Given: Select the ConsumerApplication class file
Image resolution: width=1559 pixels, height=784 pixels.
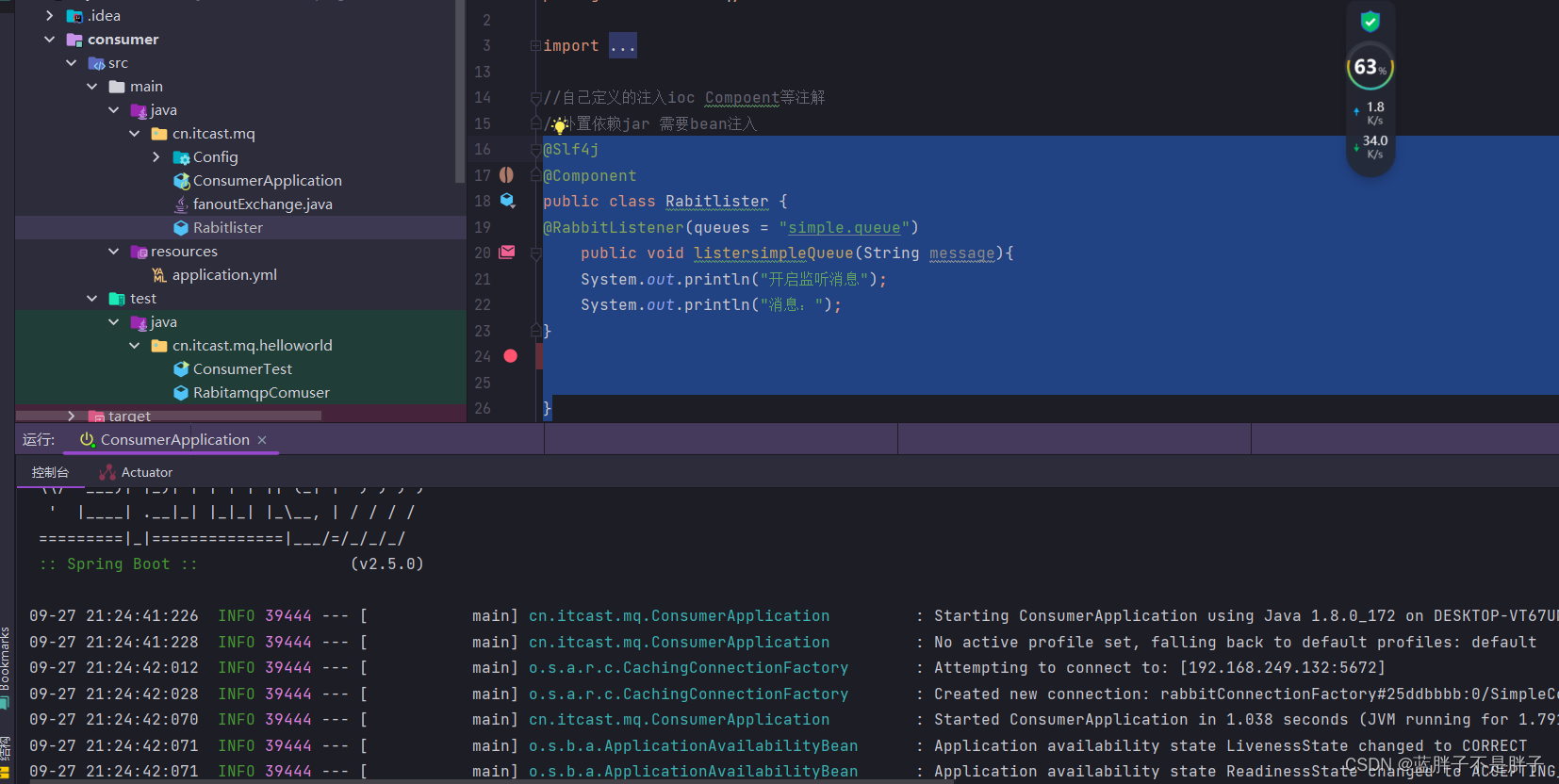Looking at the screenshot, I should pyautogui.click(x=267, y=181).
